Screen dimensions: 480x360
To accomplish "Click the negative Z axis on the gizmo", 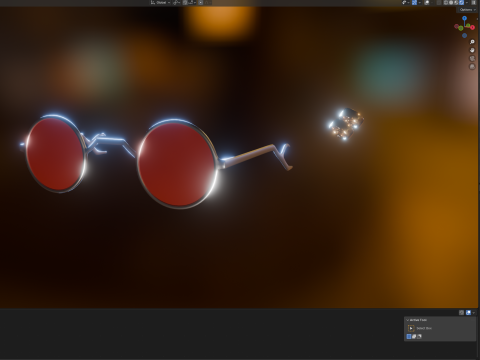I will point(464,35).
